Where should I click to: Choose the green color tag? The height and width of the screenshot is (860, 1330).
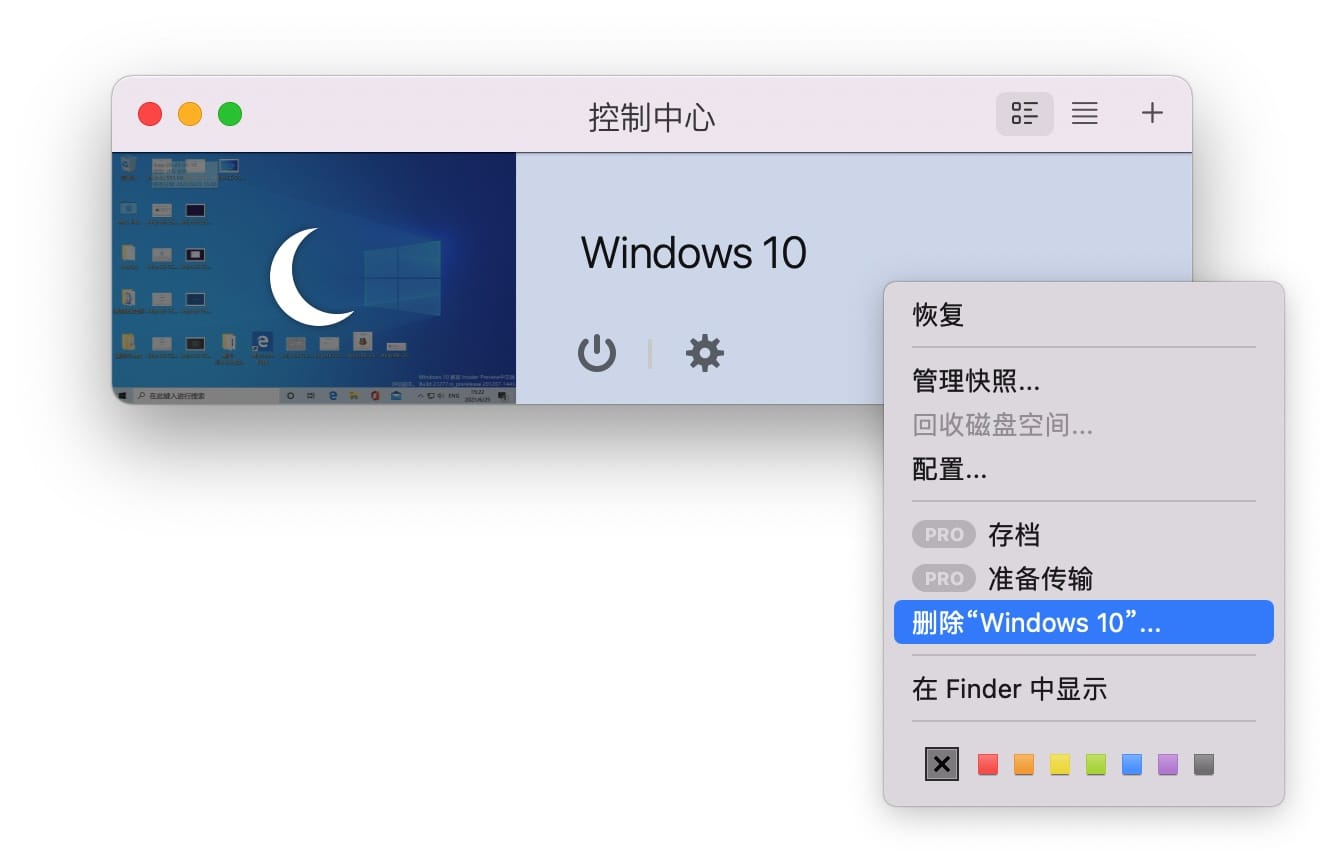1096,765
